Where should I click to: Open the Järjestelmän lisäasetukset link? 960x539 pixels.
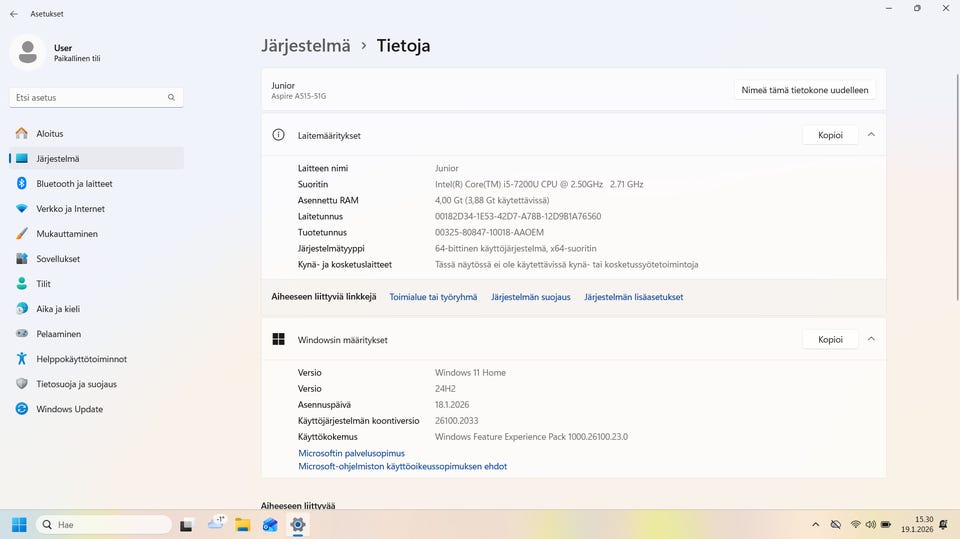click(634, 297)
